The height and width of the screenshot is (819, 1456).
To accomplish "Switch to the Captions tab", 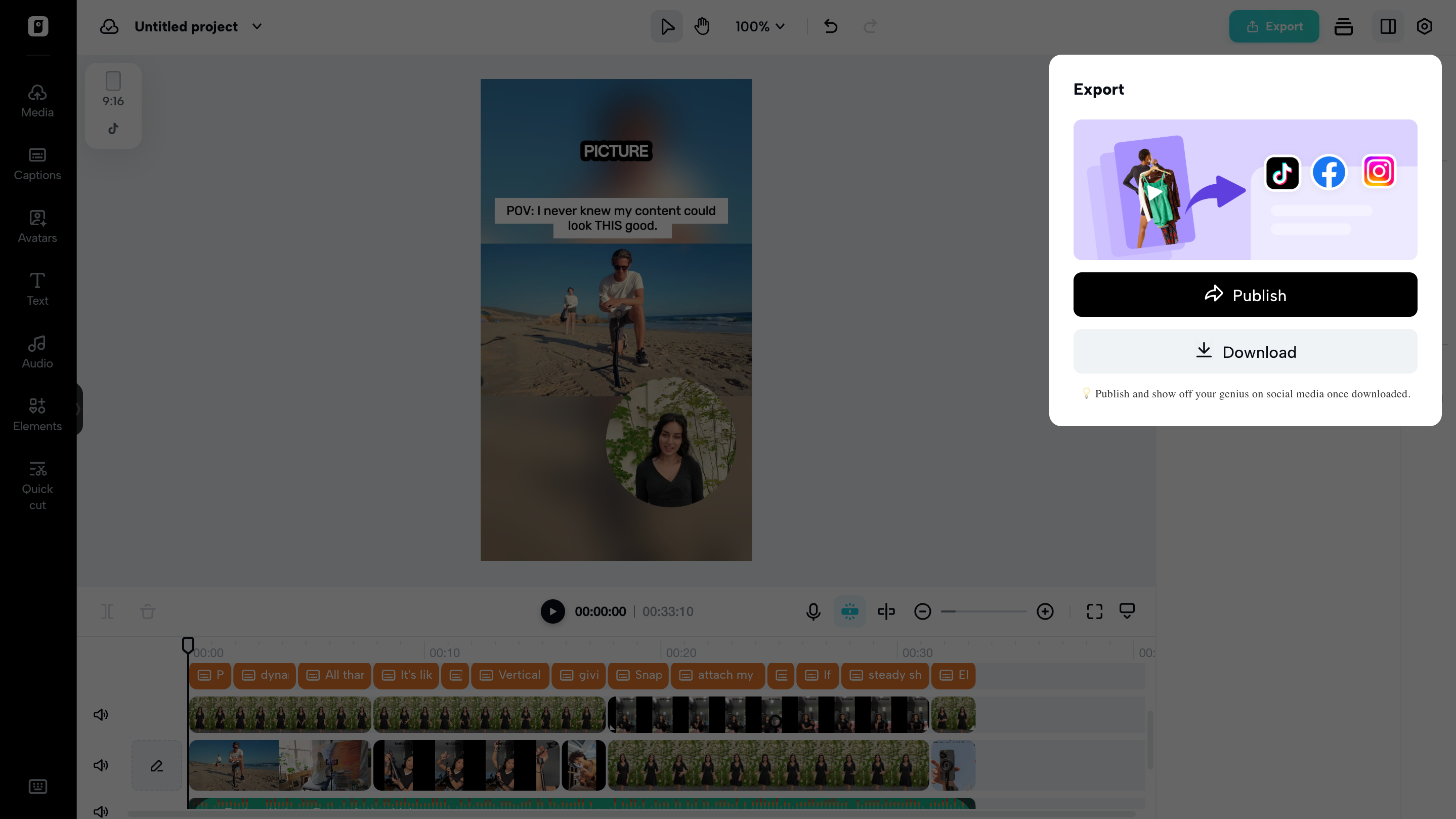I will pyautogui.click(x=36, y=163).
